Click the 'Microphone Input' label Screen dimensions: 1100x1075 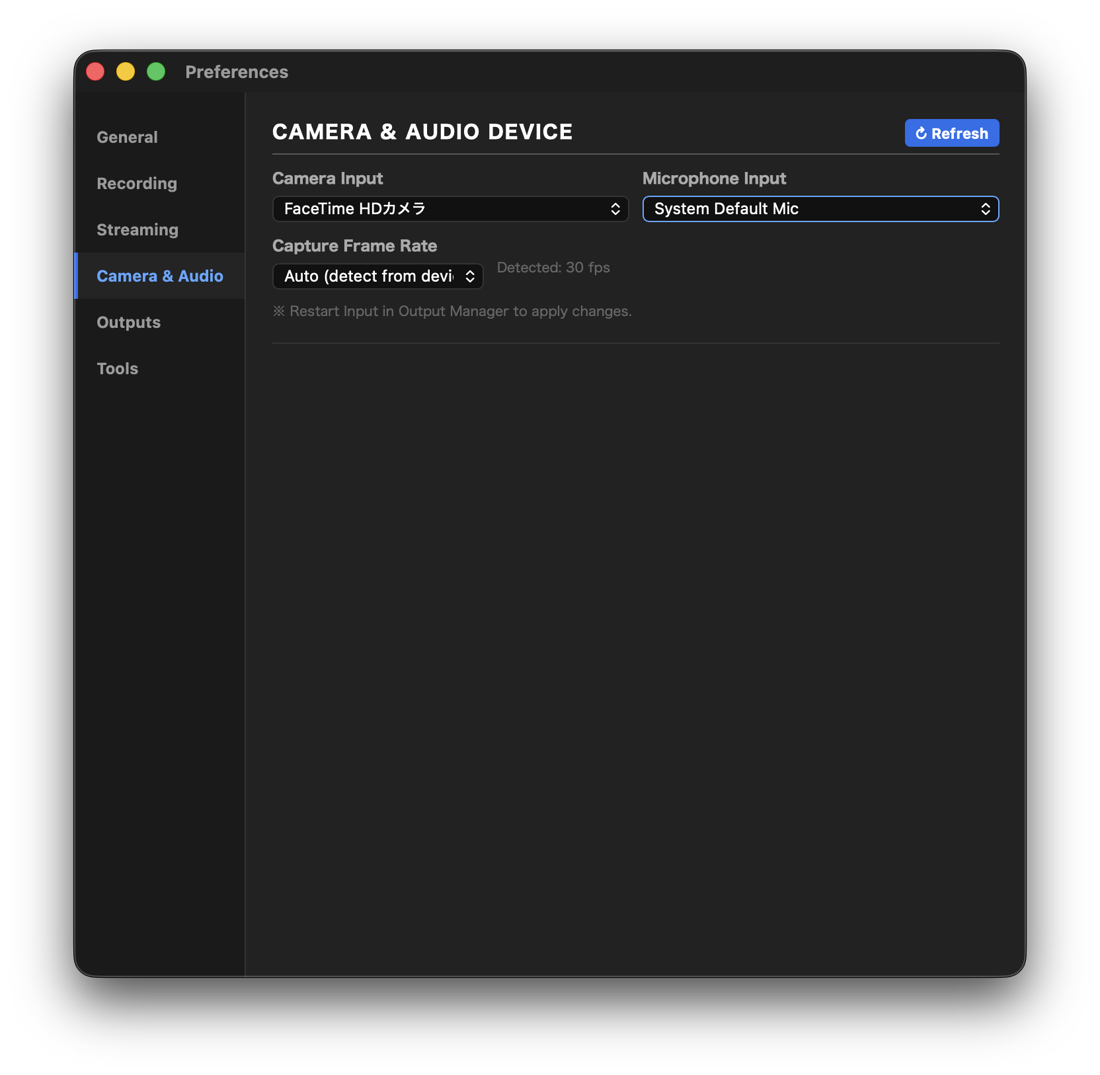point(714,178)
